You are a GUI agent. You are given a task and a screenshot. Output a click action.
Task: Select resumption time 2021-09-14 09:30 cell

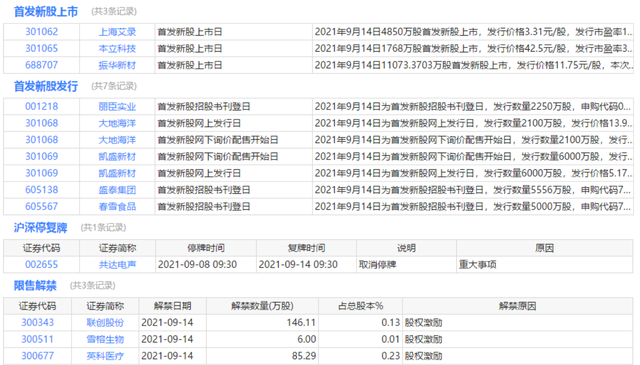307,265
